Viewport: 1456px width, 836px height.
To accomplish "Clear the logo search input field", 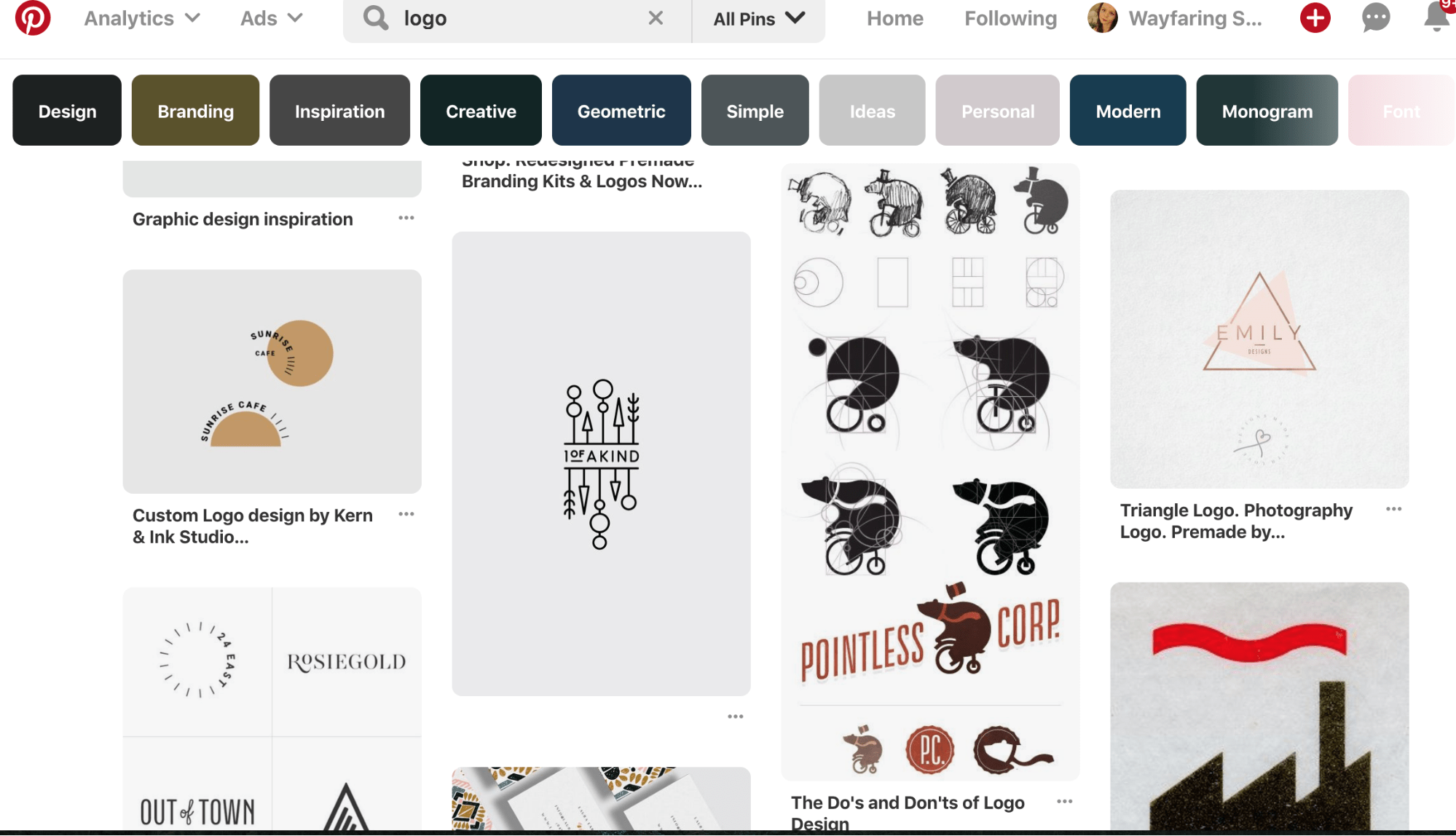I will (657, 17).
